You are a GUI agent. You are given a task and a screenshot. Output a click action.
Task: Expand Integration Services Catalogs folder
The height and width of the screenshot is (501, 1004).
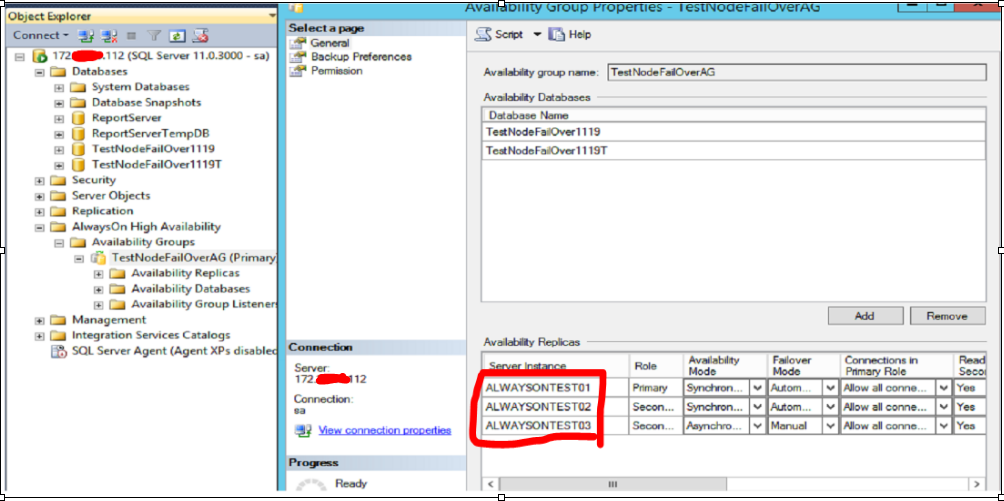coord(39,336)
